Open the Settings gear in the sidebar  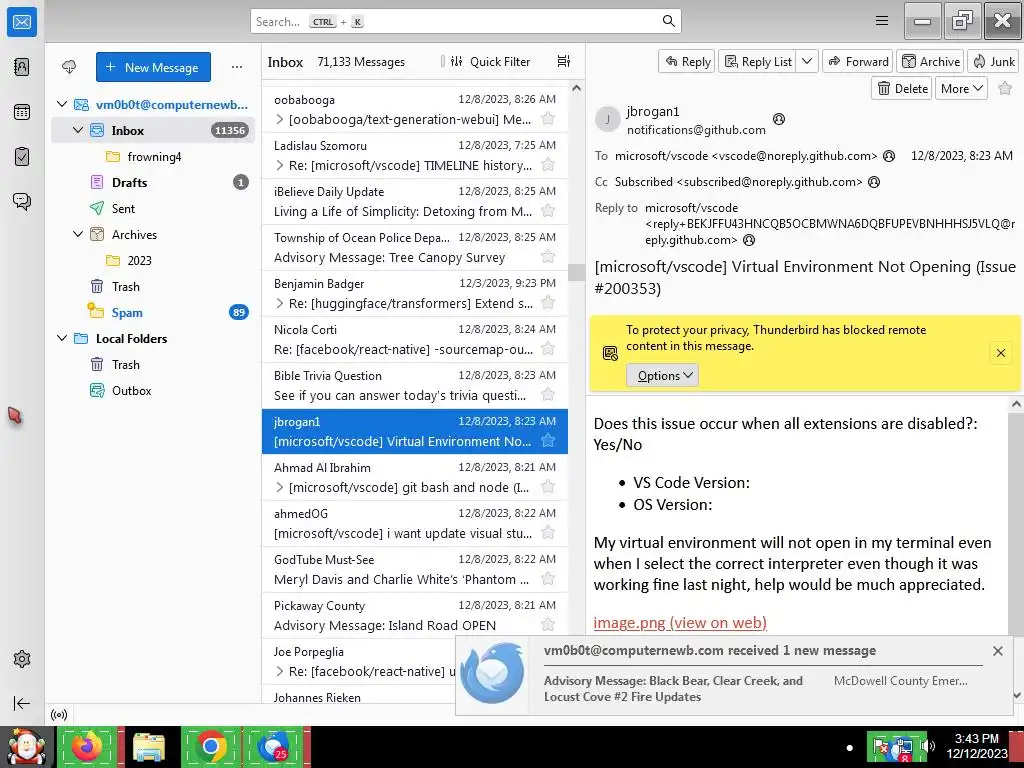22,659
